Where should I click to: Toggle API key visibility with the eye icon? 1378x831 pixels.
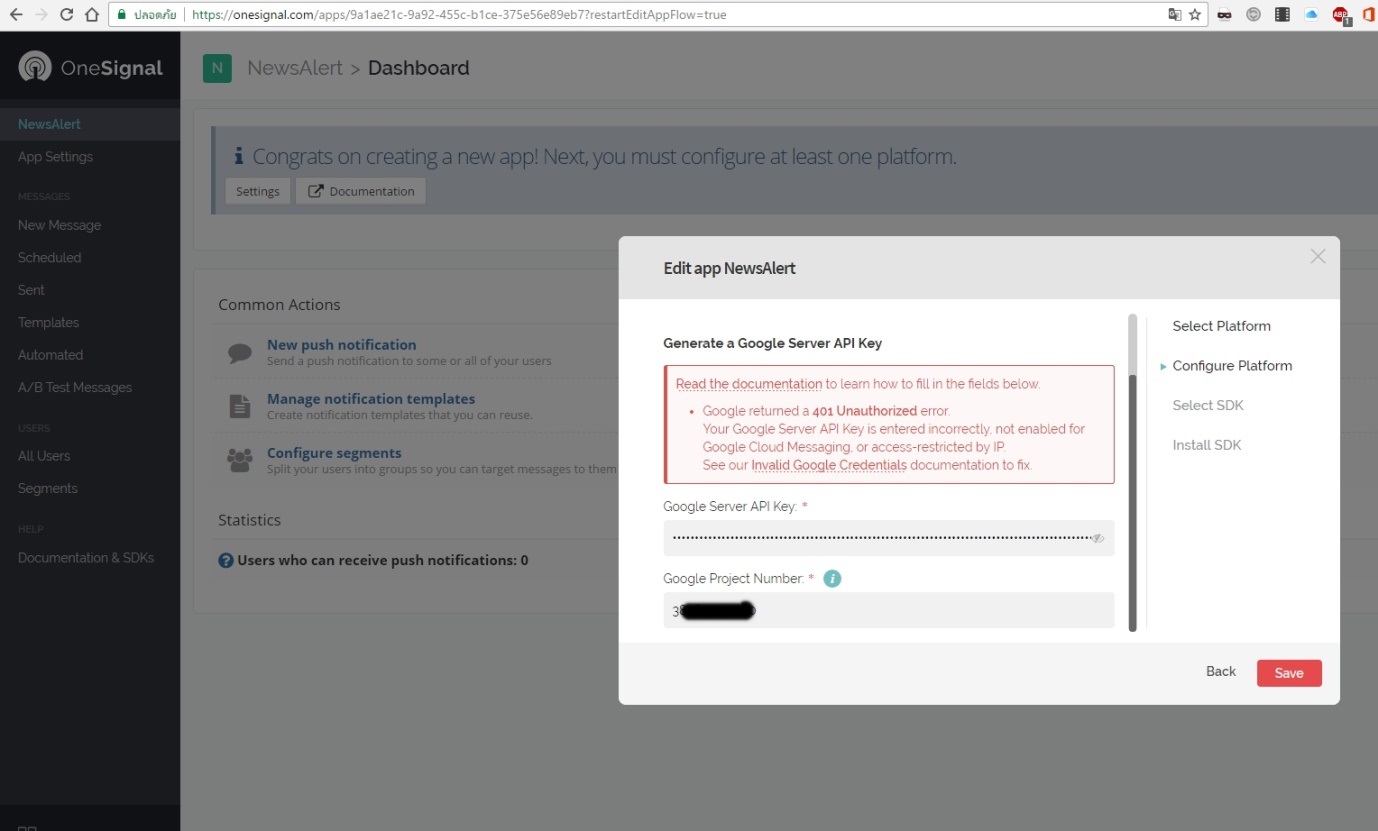1097,538
